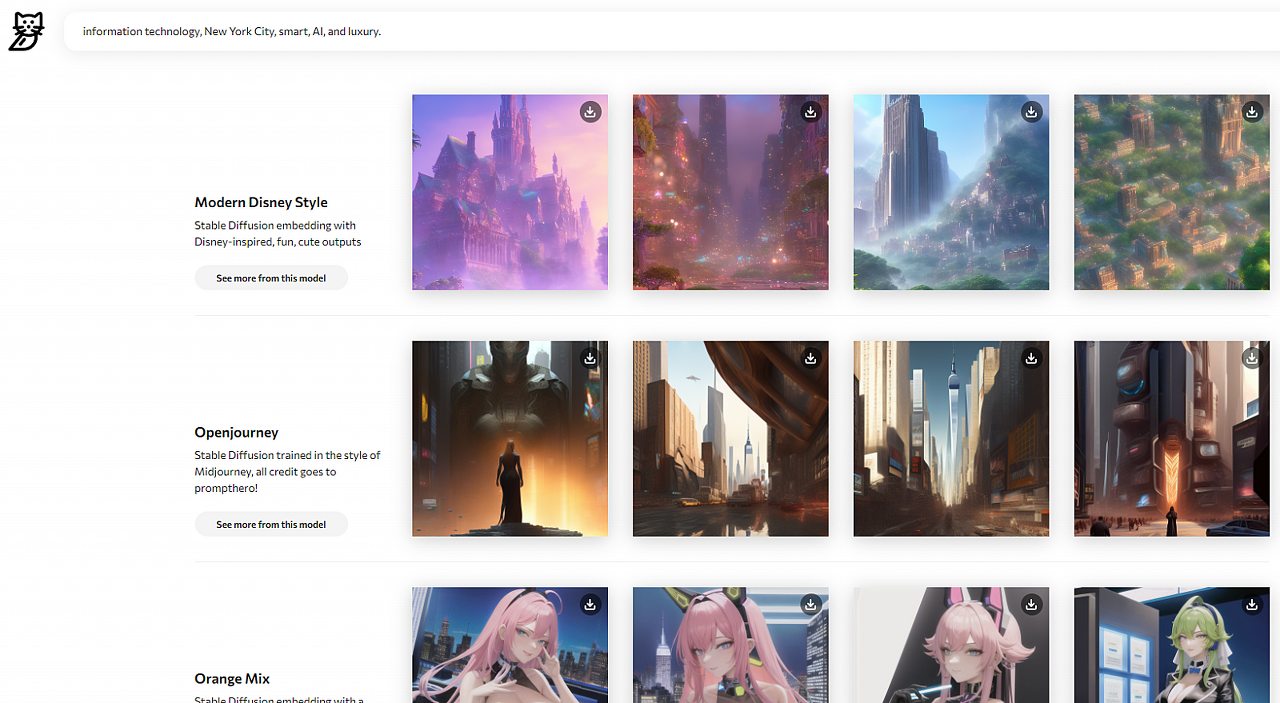
Task: See more from Modern Disney Style model
Action: 271,278
